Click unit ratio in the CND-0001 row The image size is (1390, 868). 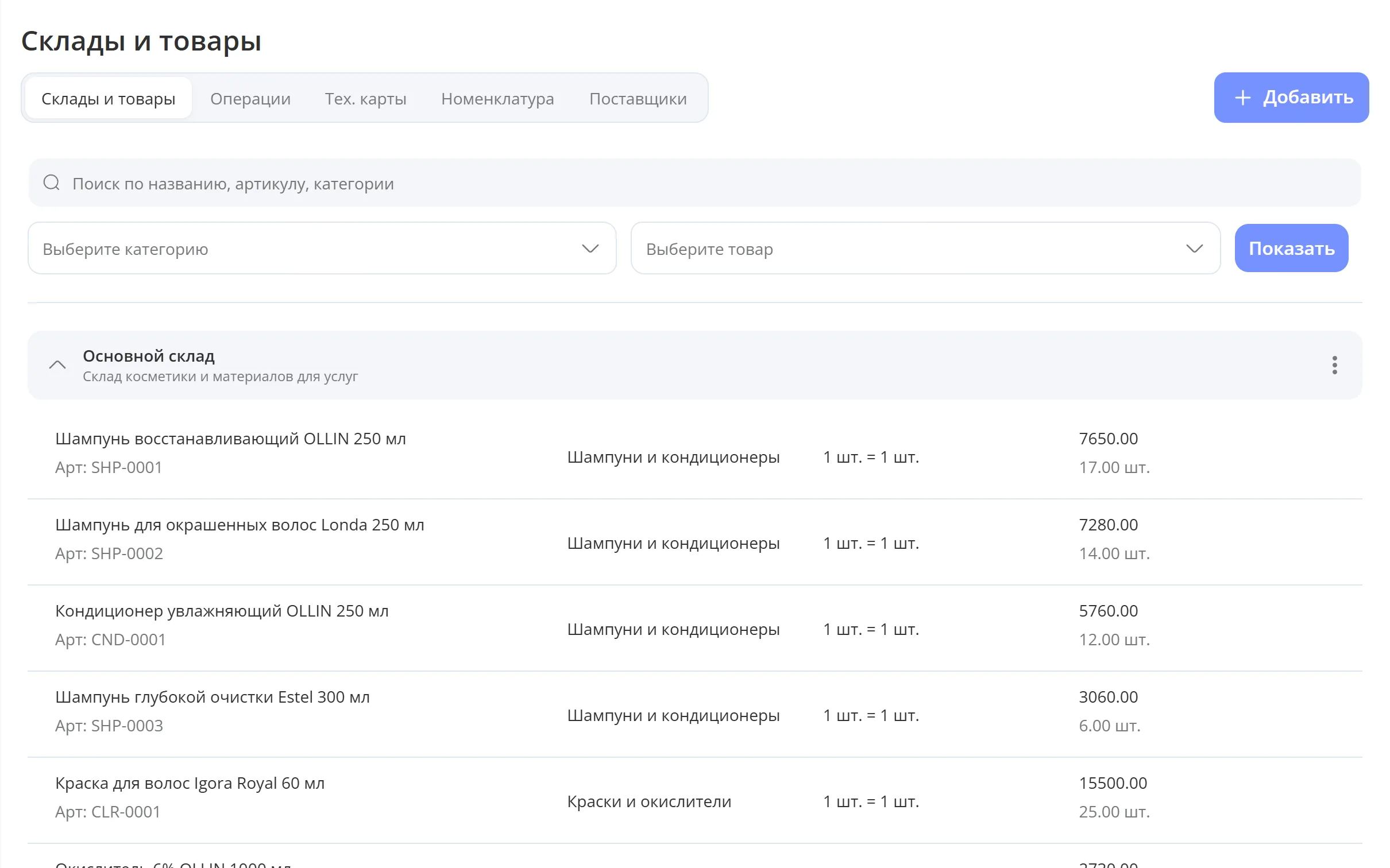(x=871, y=629)
